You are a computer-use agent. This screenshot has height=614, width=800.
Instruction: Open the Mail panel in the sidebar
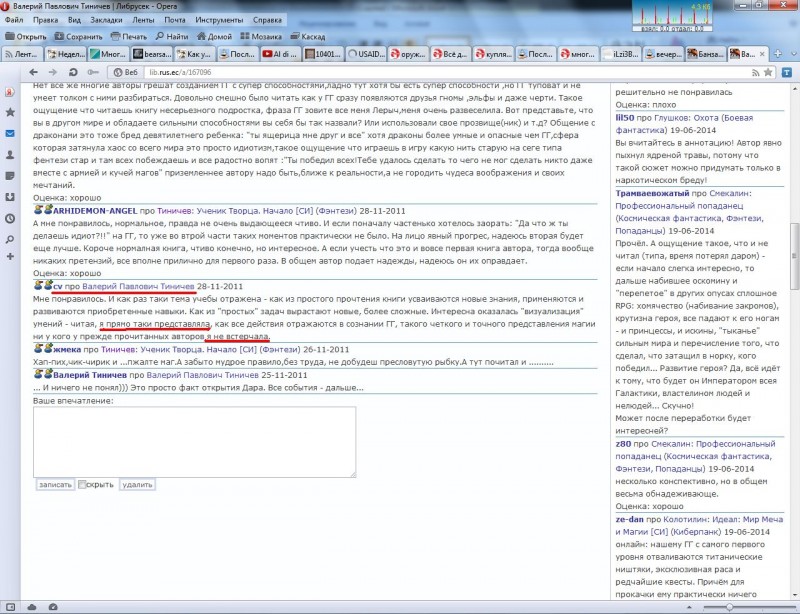pyautogui.click(x=10, y=132)
